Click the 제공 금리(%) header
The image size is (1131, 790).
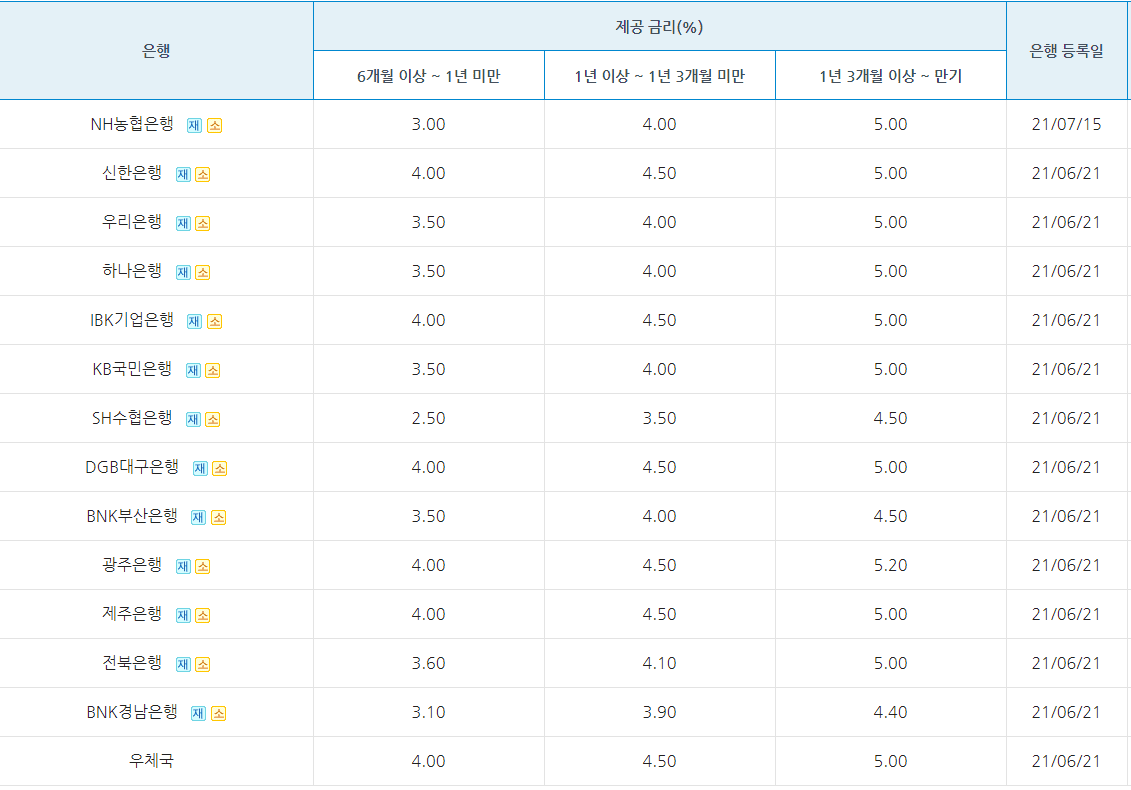click(x=659, y=27)
